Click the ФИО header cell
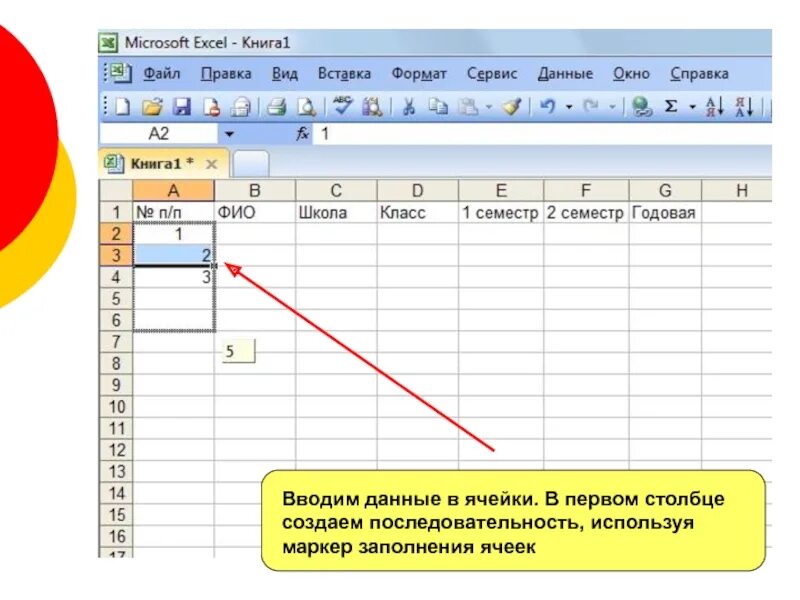Viewport: 800px width, 600px height. coord(255,212)
